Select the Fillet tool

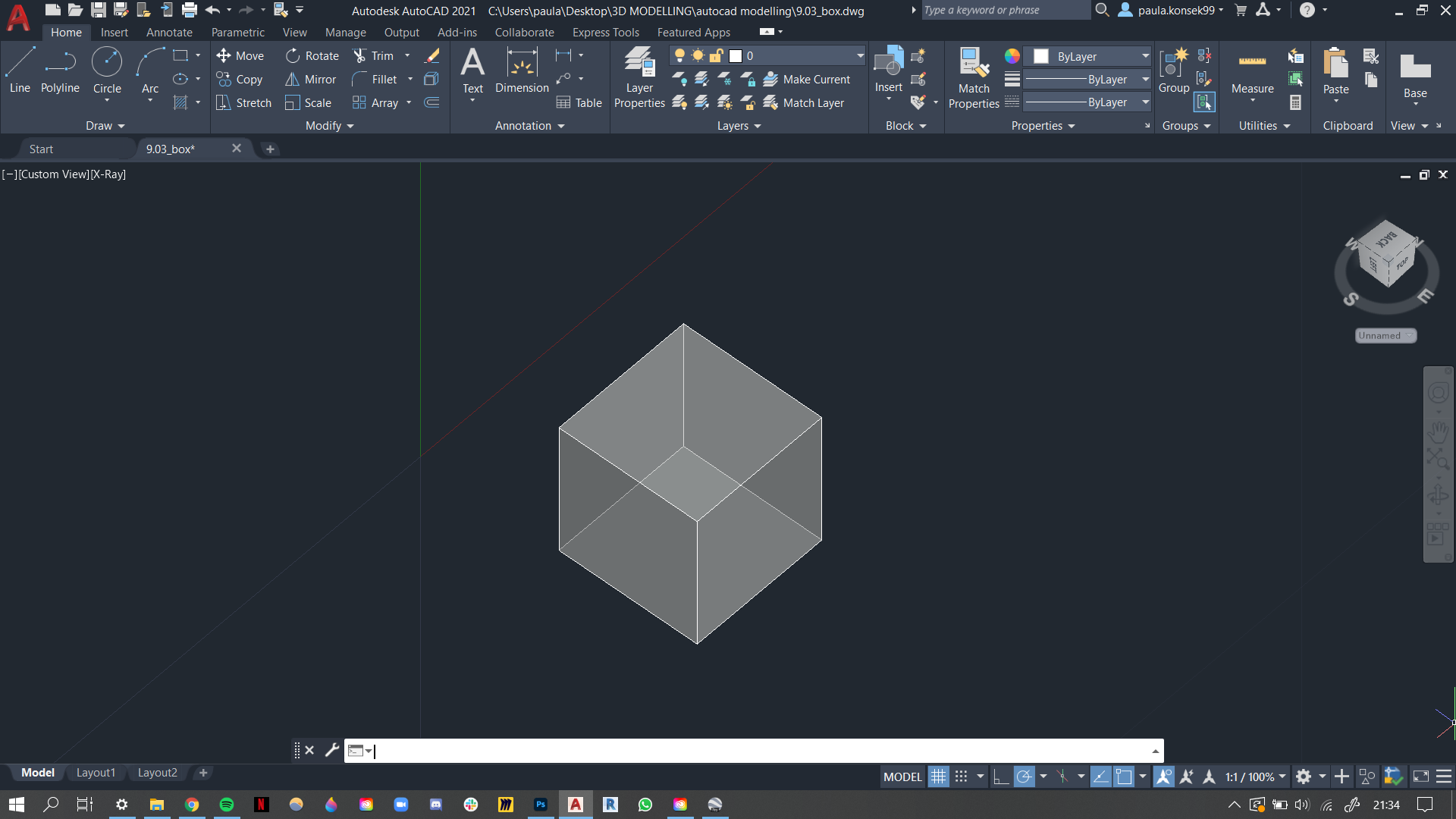coord(375,79)
